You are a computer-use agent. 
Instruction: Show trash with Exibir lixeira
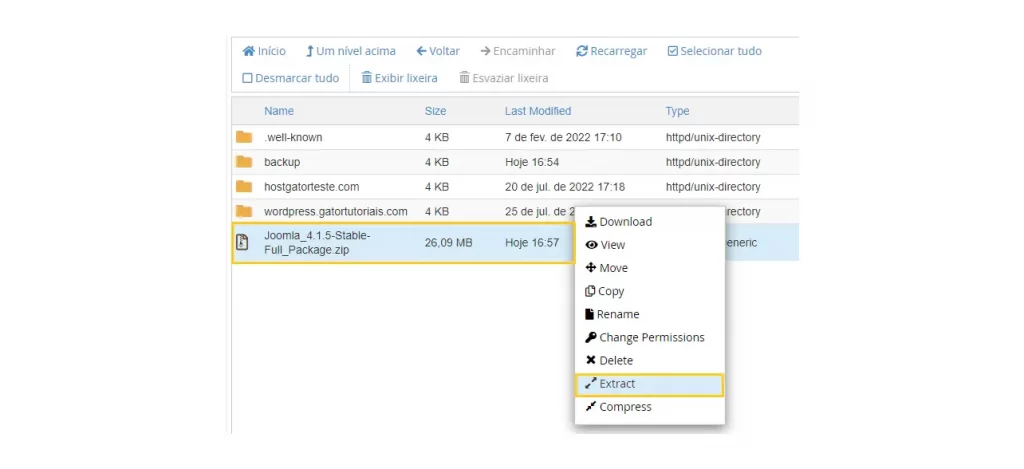[x=400, y=78]
